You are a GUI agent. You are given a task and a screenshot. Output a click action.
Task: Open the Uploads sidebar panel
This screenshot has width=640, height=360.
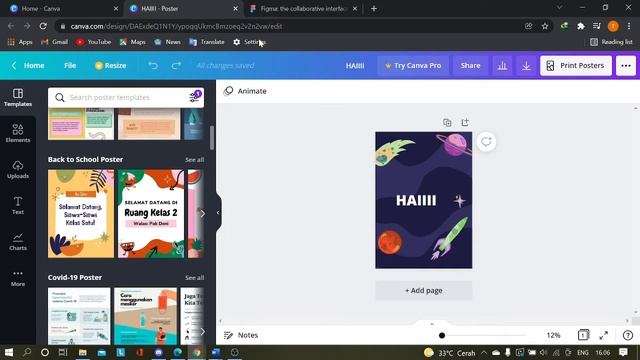(x=18, y=169)
